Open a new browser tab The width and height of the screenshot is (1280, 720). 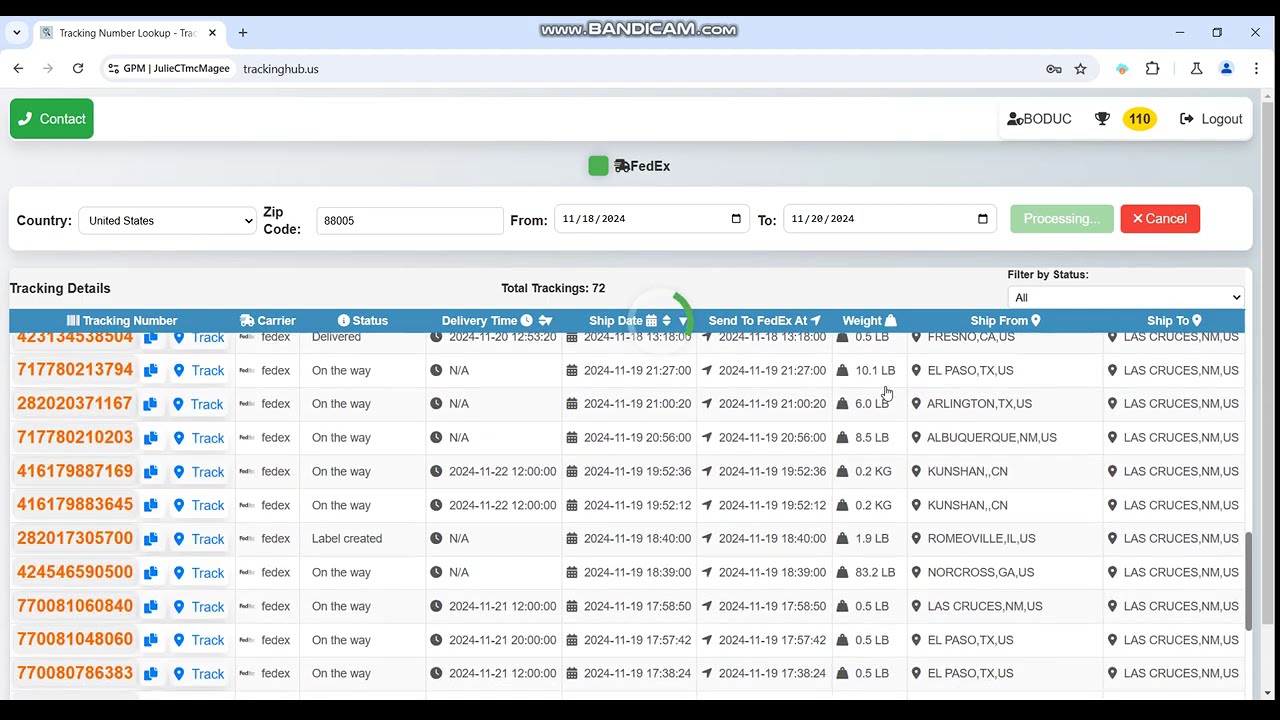[242, 33]
